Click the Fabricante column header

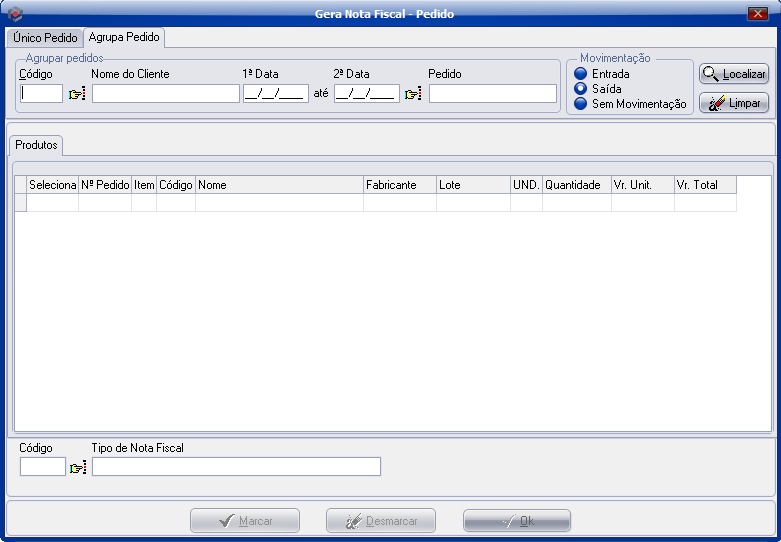click(x=399, y=185)
